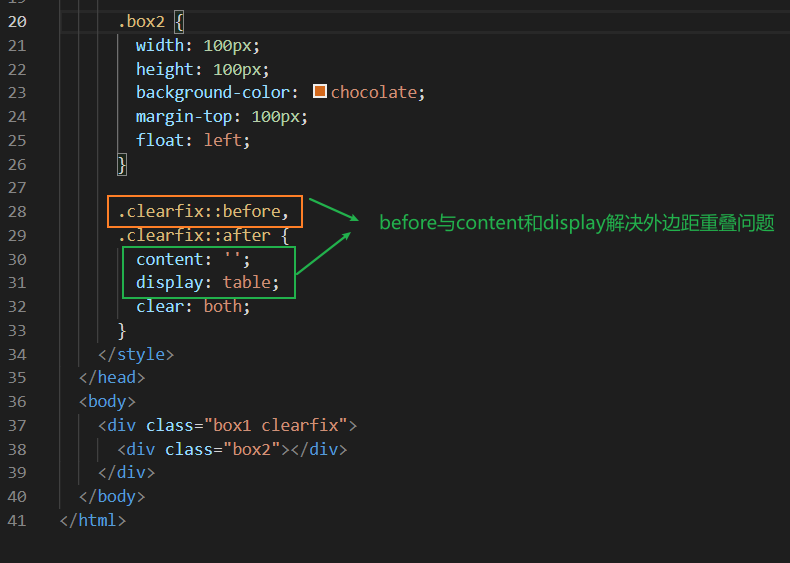The height and width of the screenshot is (563, 790).
Task: Click the closing '</head>' tag
Action: point(112,378)
